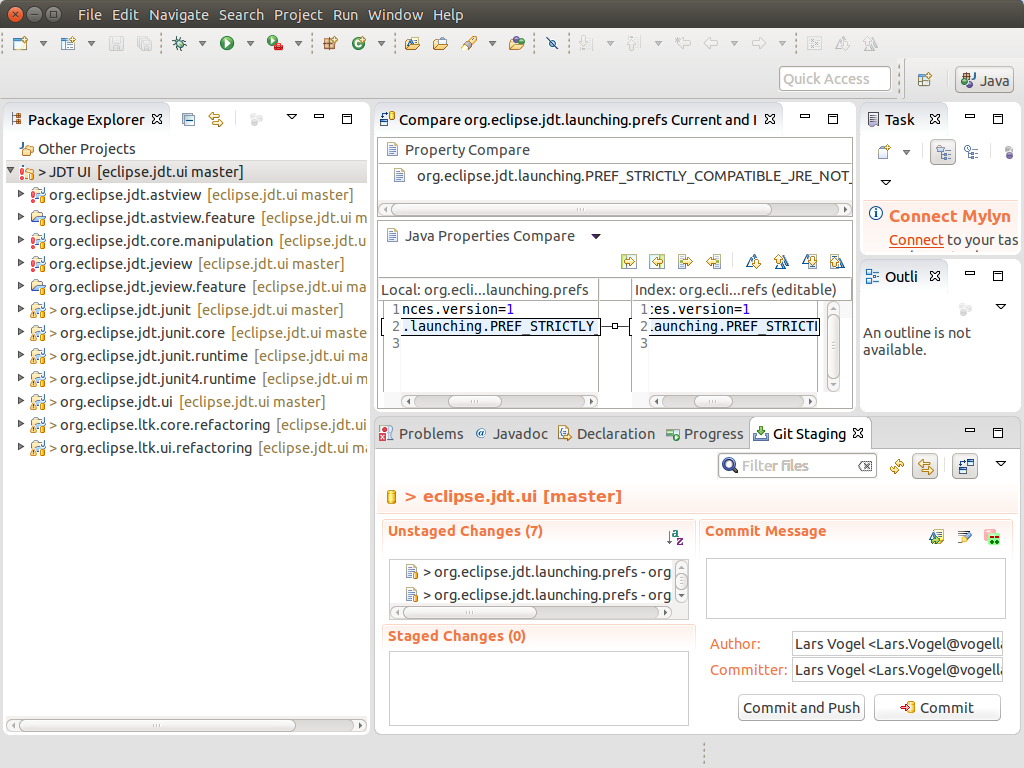Go to Previous Difference in compare editor
The image size is (1024, 768).
781,262
